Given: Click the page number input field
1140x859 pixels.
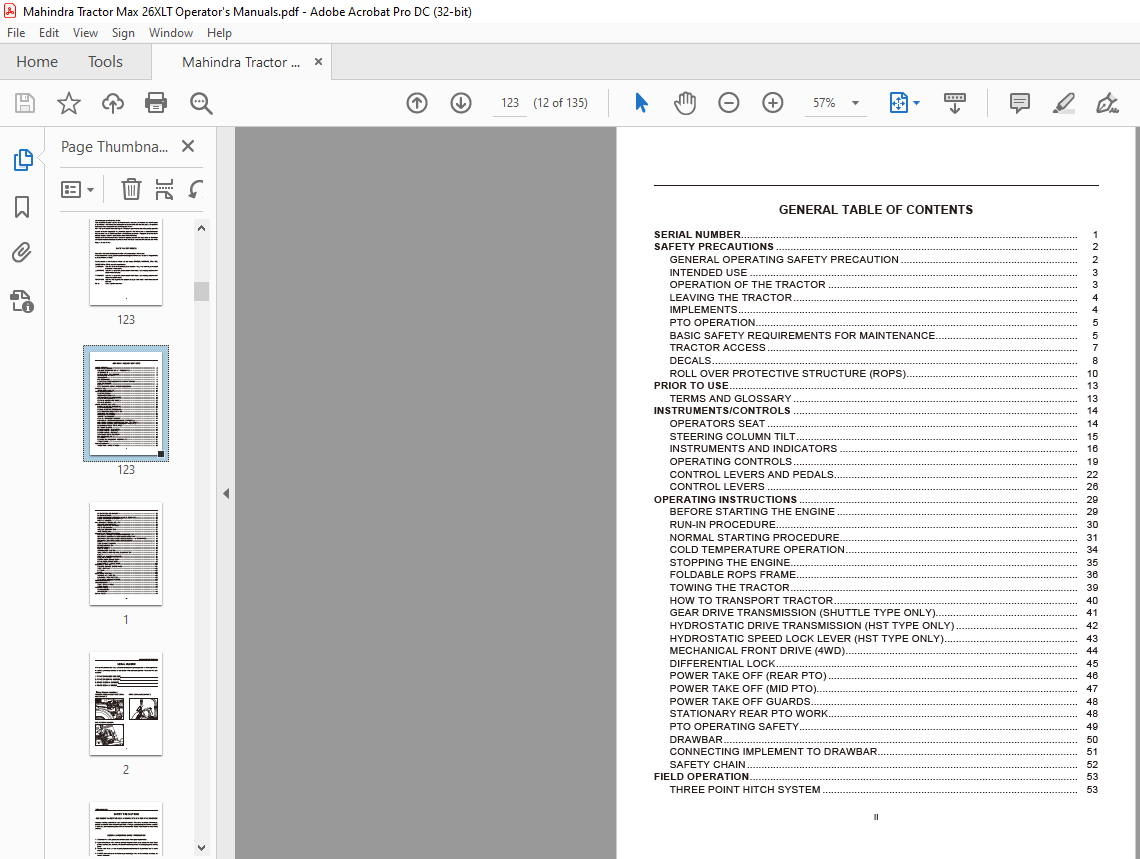Looking at the screenshot, I should click(x=510, y=103).
